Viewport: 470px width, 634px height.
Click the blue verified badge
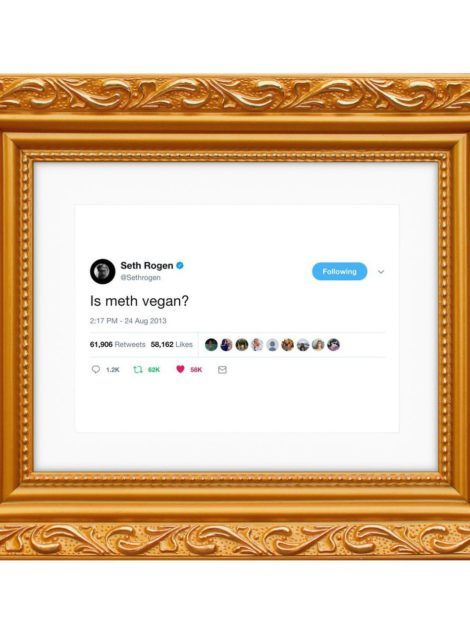(180, 266)
